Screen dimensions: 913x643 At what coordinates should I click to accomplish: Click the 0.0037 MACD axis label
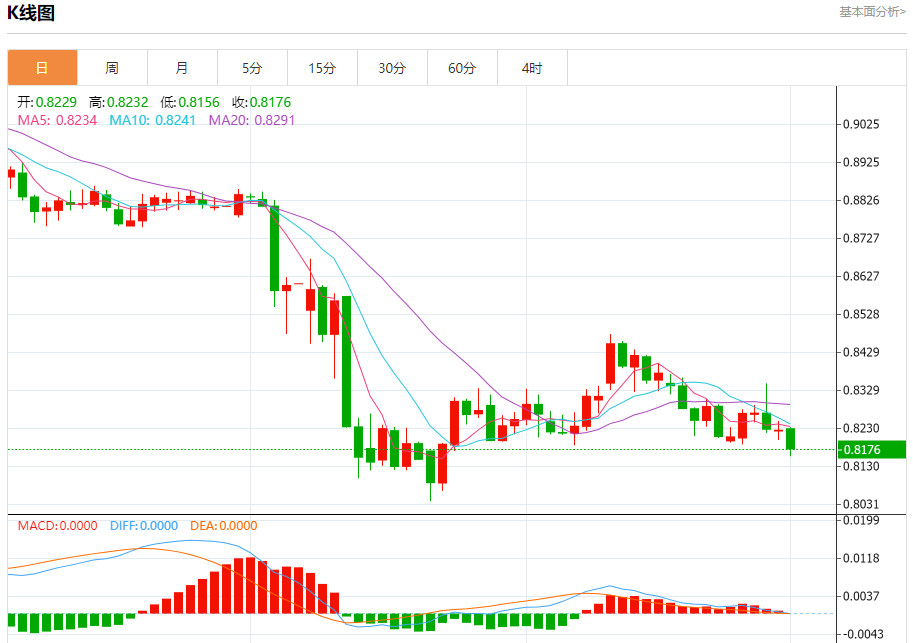pos(861,596)
